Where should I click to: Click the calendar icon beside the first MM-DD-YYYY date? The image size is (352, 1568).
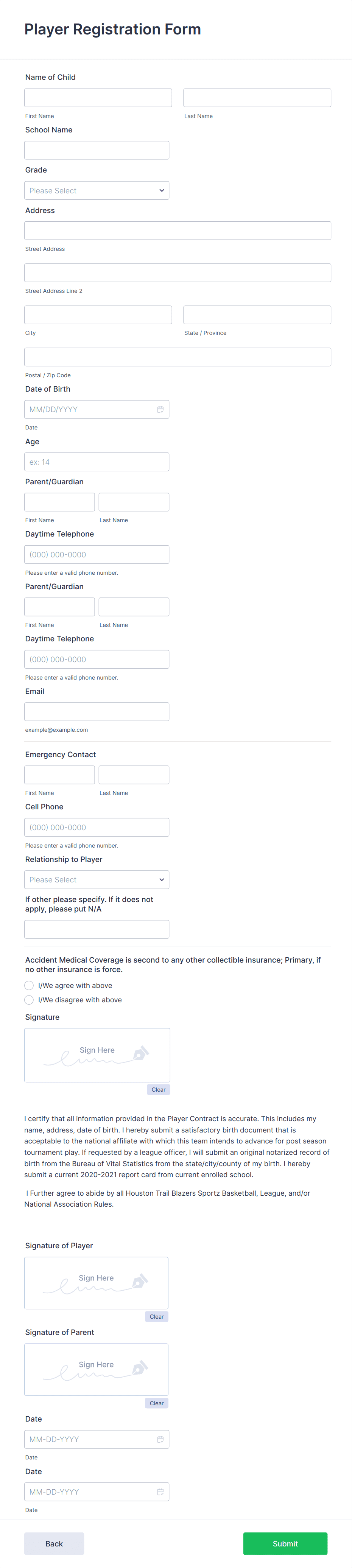tap(160, 1439)
